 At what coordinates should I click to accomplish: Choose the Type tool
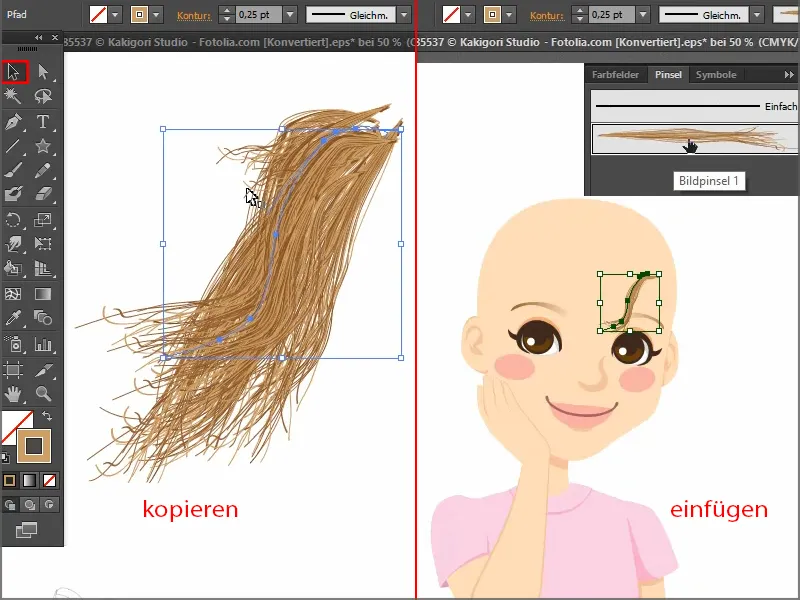click(x=43, y=122)
